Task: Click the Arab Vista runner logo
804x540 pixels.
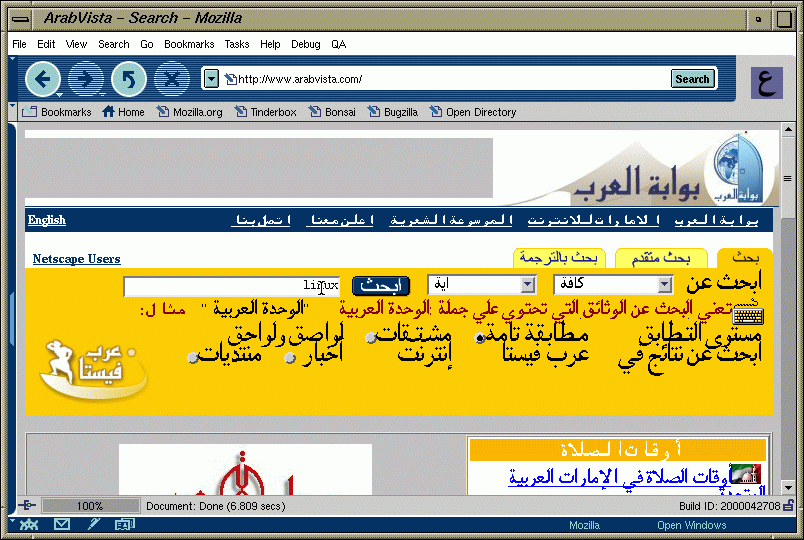Action: [x=93, y=370]
